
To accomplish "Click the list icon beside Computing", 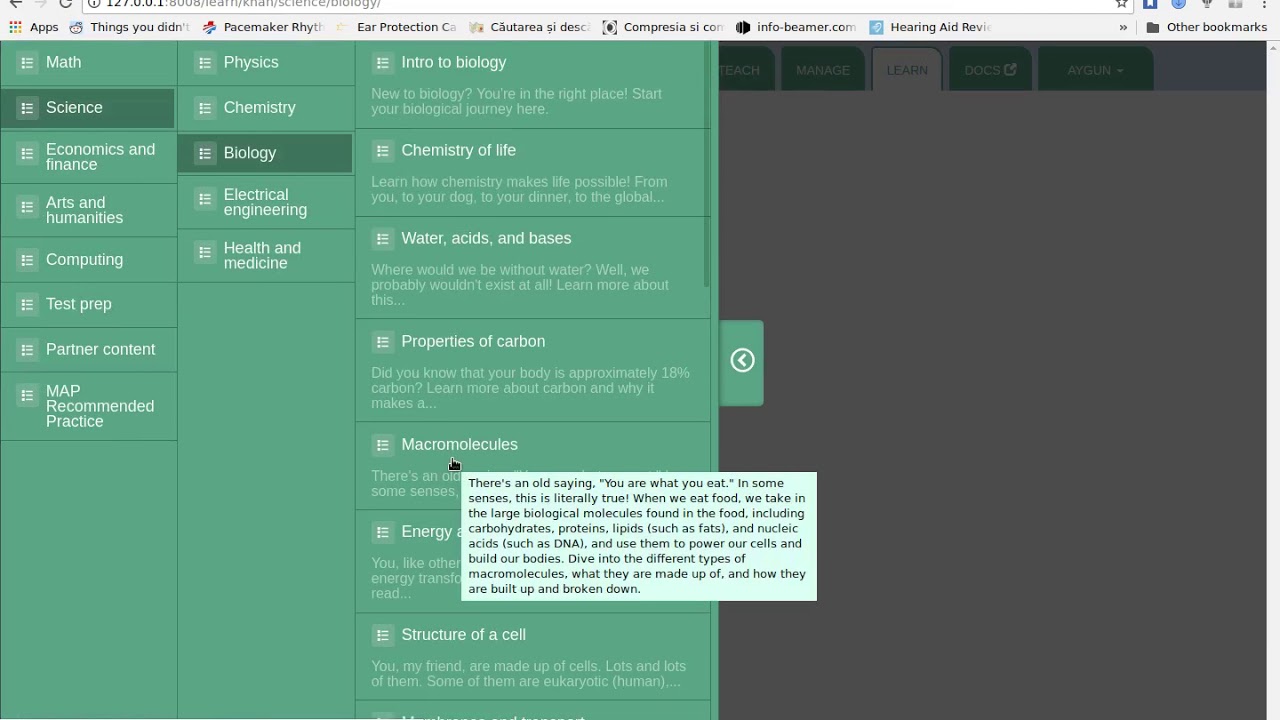I will tap(27, 259).
